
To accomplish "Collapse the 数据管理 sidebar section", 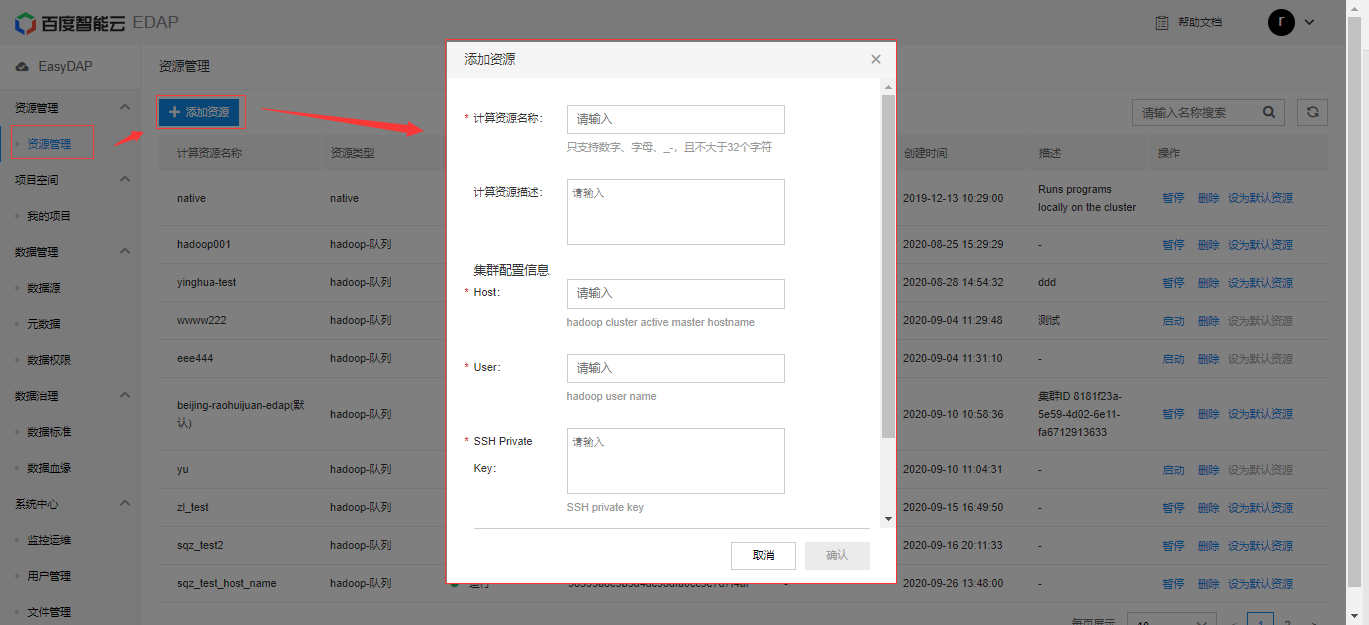I will pos(125,251).
